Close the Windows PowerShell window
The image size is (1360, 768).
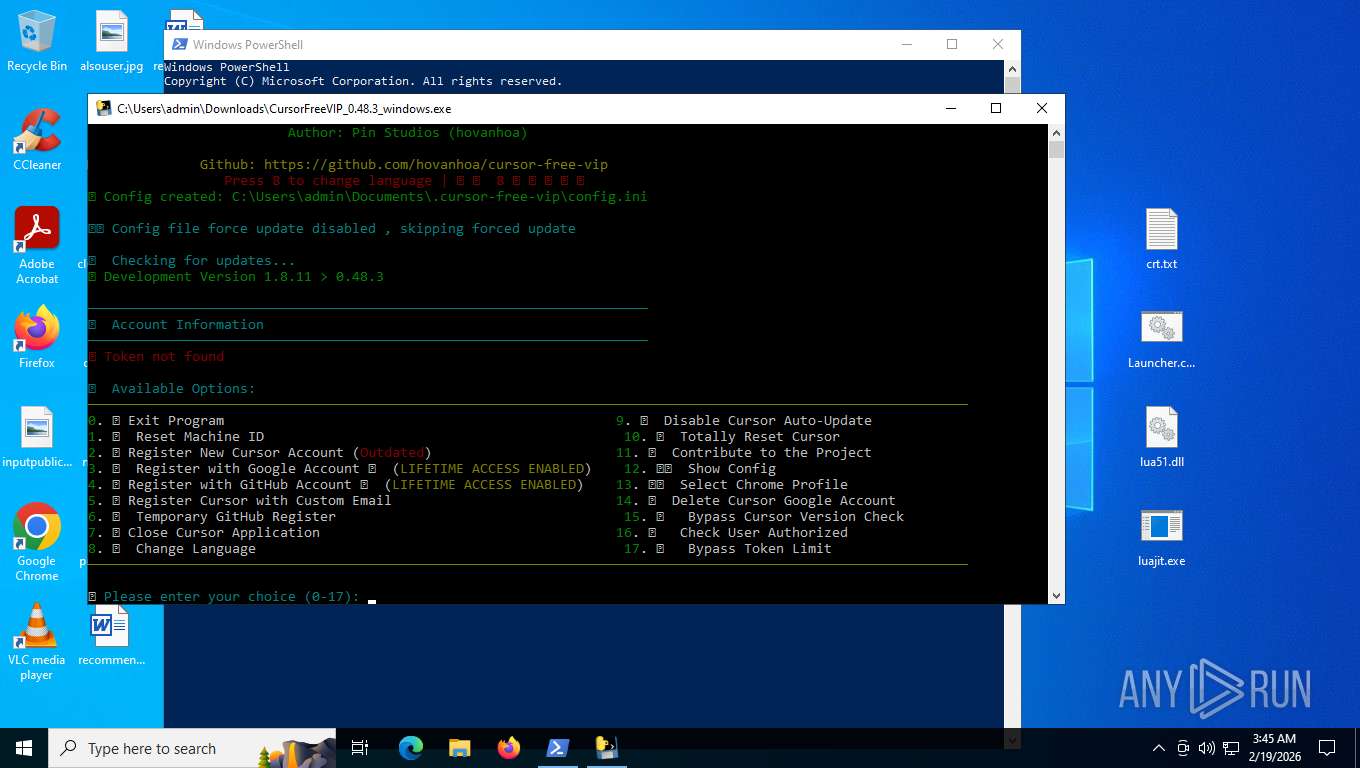click(998, 44)
